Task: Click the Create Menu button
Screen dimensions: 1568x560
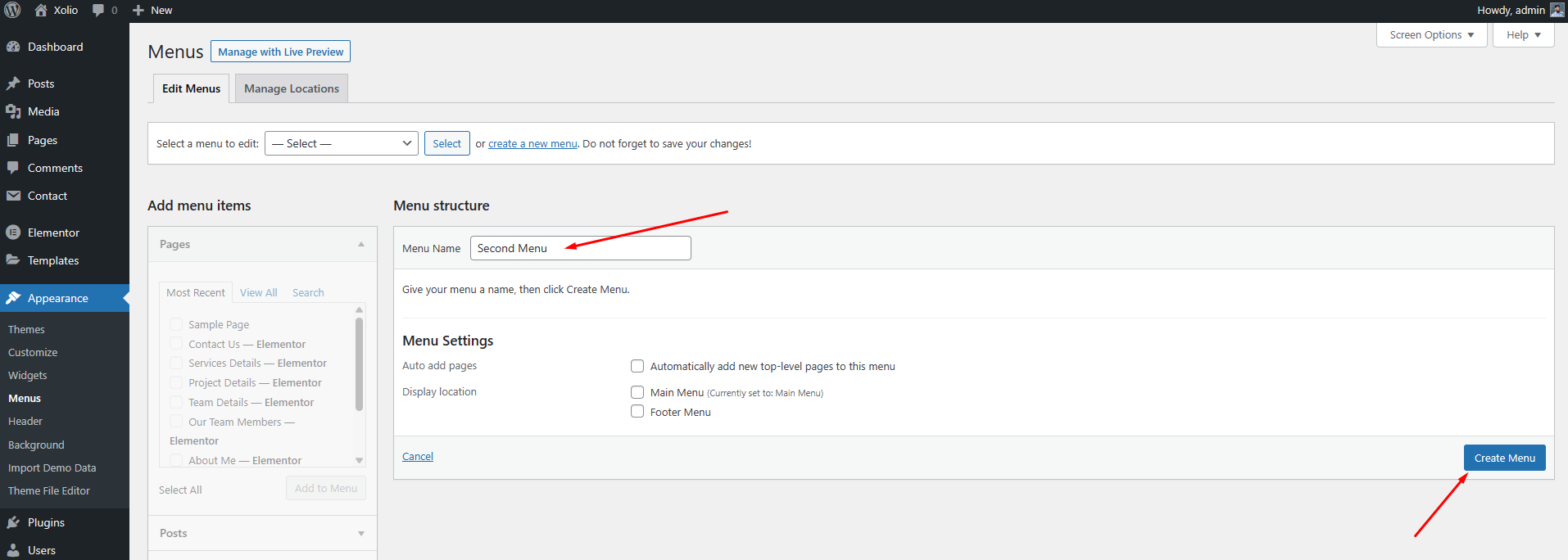Action: coord(1504,458)
